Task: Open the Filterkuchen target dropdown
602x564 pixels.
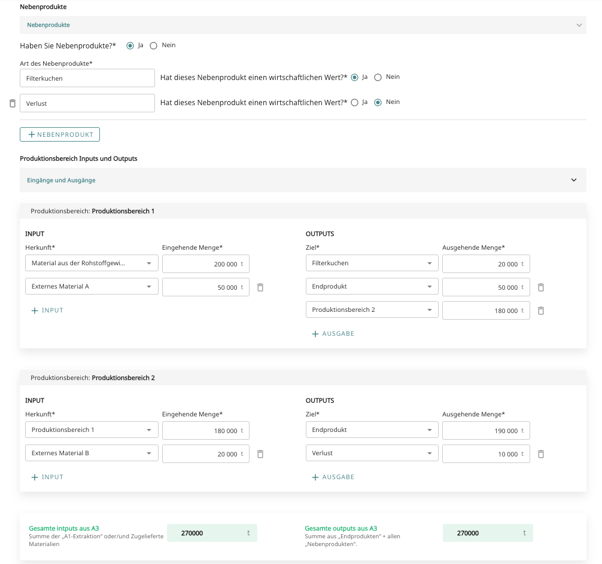Action: click(372, 263)
